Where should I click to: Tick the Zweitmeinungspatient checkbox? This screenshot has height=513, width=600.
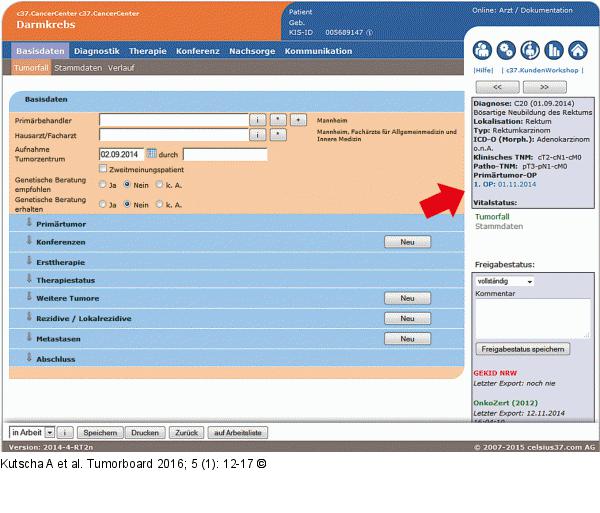point(103,169)
